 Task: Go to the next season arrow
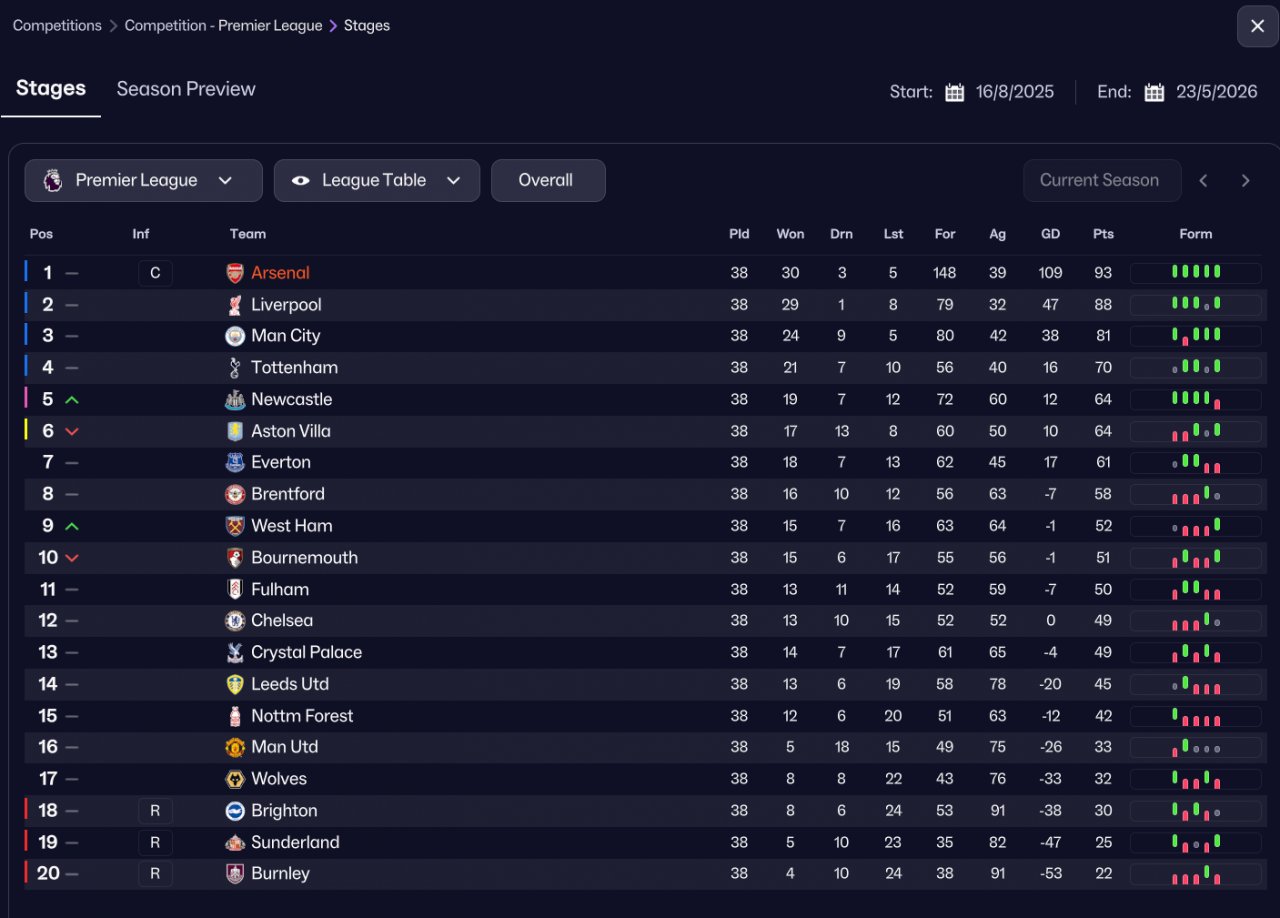pos(1245,181)
